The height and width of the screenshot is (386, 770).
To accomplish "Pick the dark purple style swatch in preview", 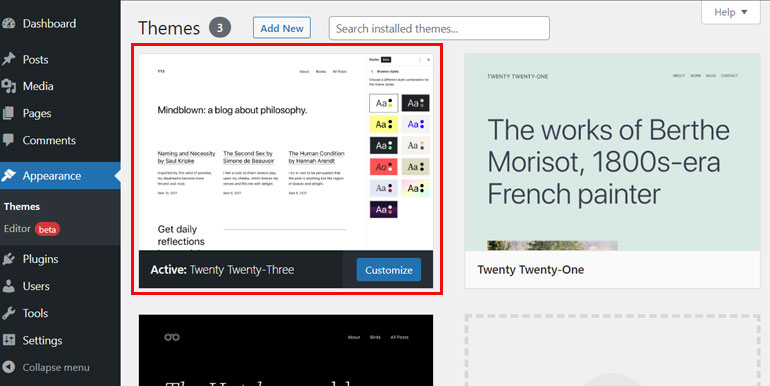I will tap(384, 209).
